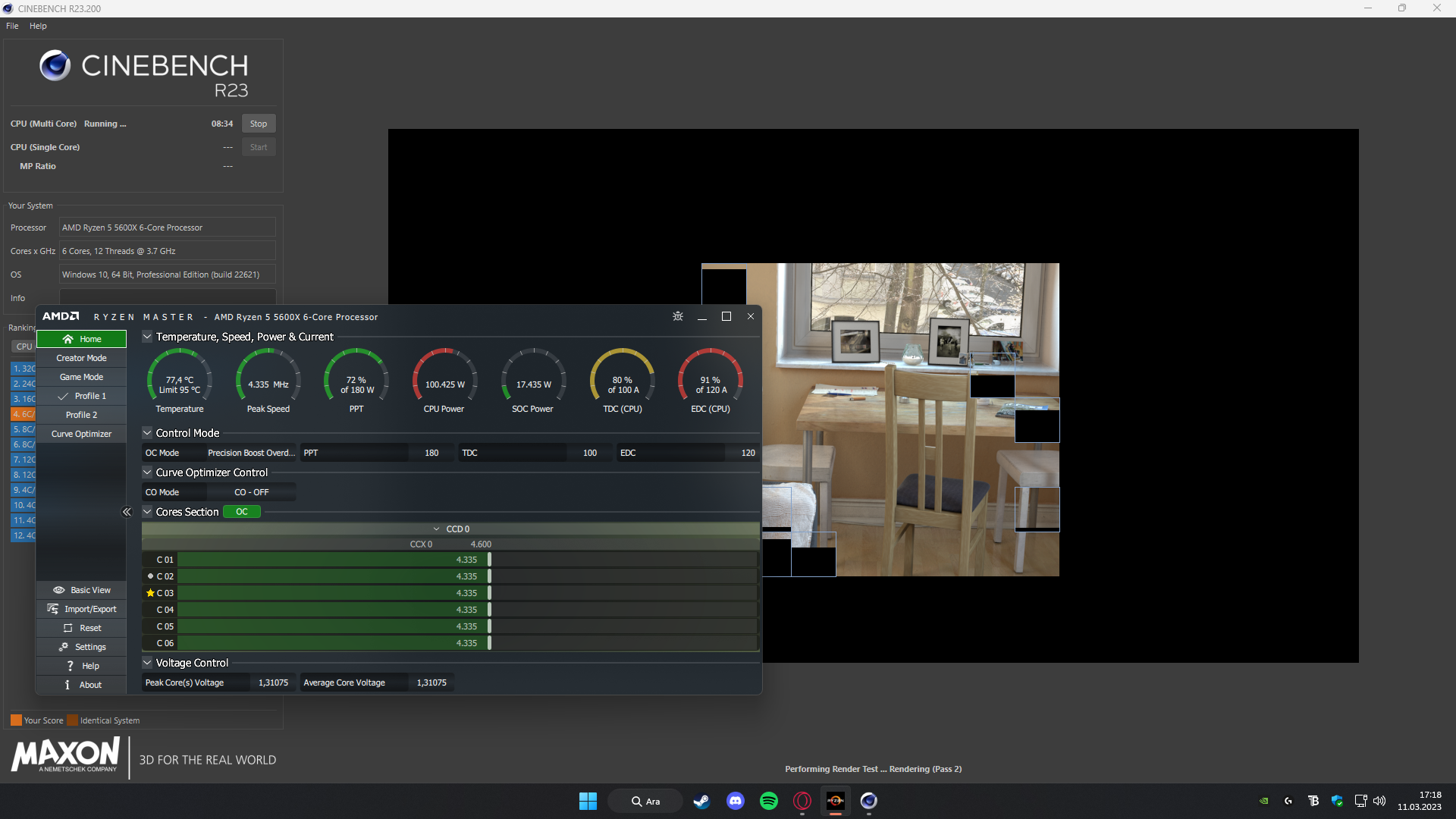The image size is (1456, 819).
Task: Collapse the Cores Section
Action: [148, 512]
